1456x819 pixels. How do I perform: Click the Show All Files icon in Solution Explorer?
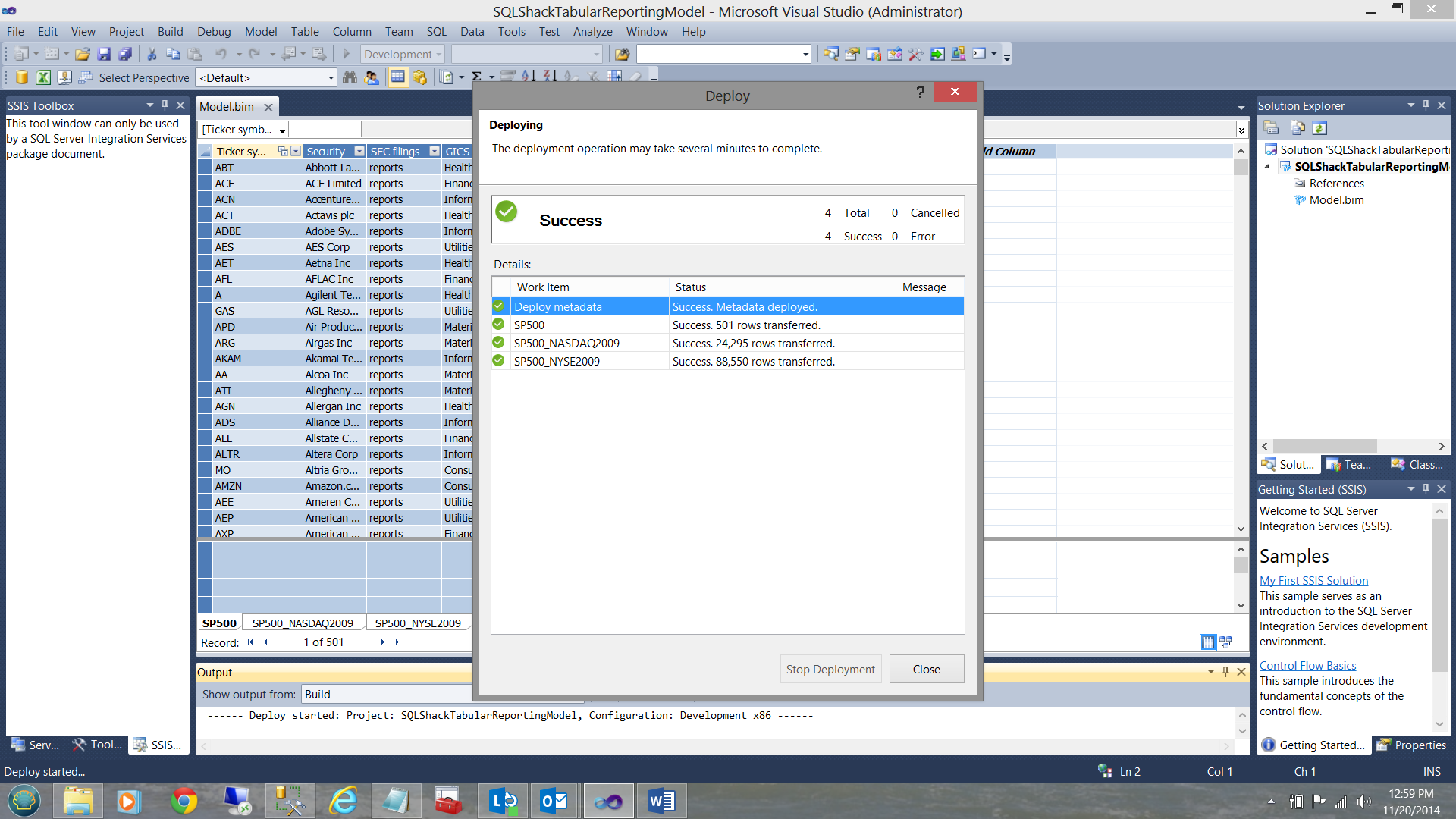click(1298, 128)
